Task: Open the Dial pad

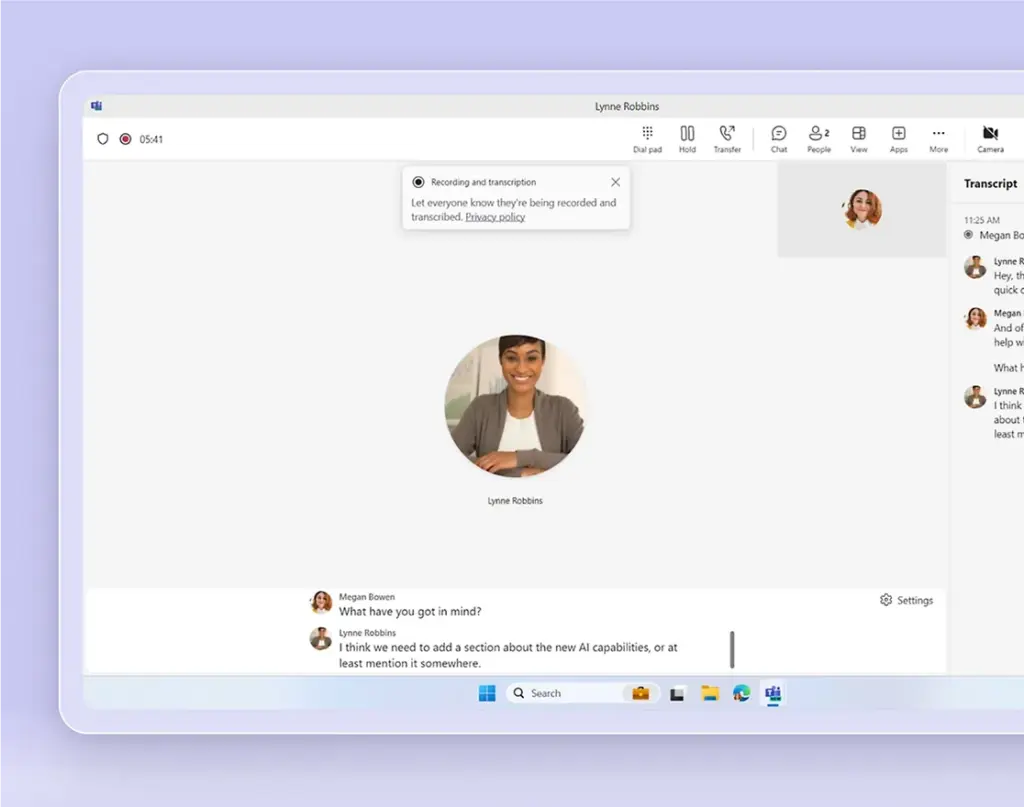Action: click(647, 139)
